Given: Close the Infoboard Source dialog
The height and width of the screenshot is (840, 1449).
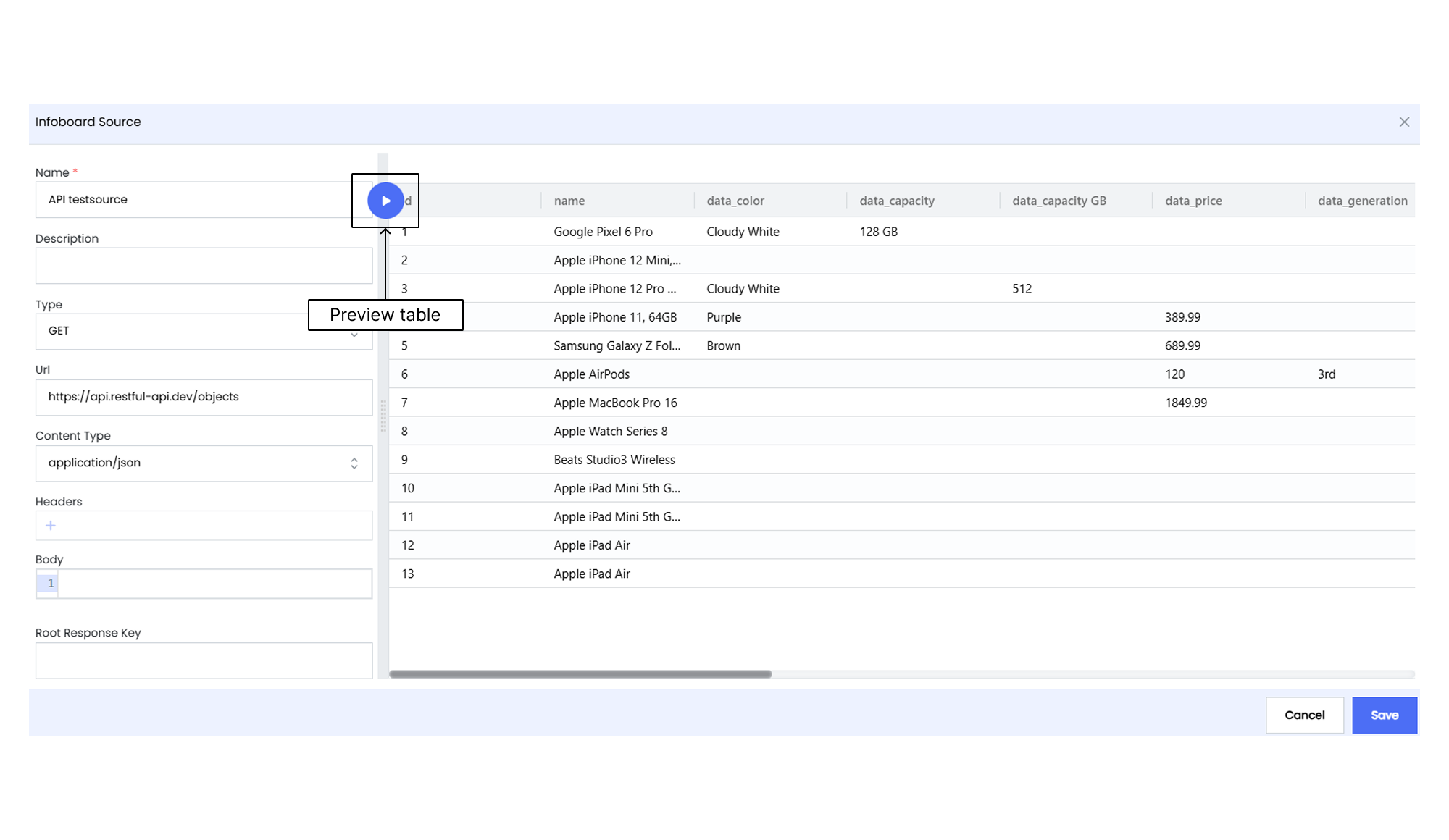Looking at the screenshot, I should (x=1404, y=122).
